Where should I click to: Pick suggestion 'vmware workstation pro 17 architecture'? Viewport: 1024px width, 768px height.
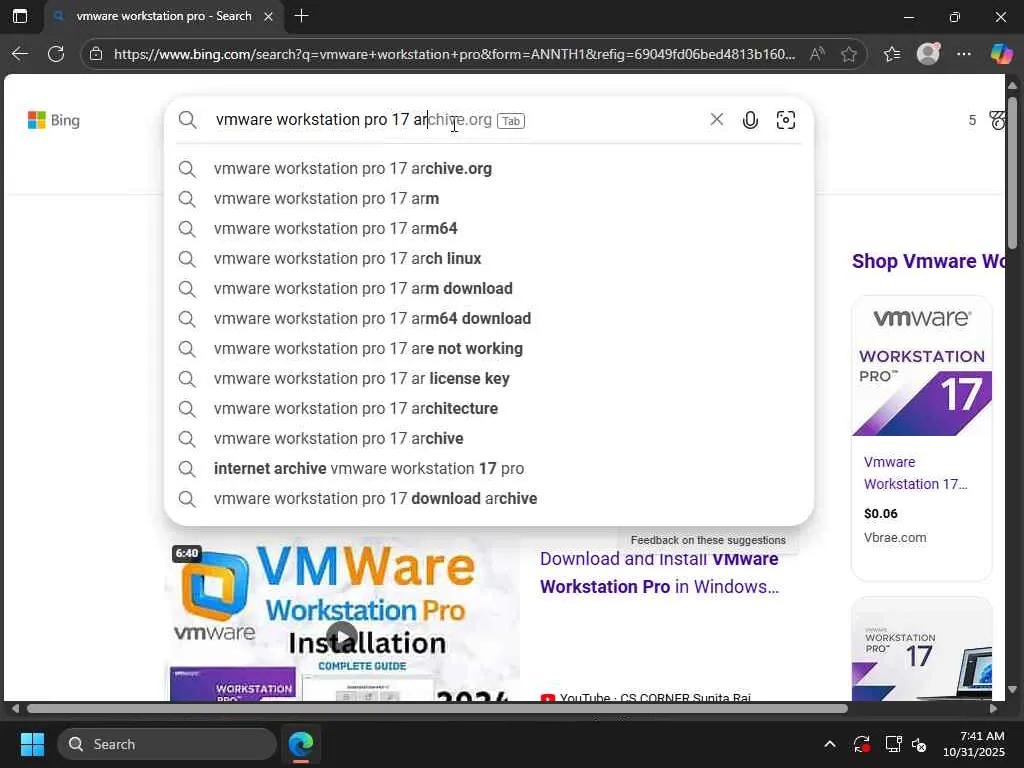coord(488,409)
